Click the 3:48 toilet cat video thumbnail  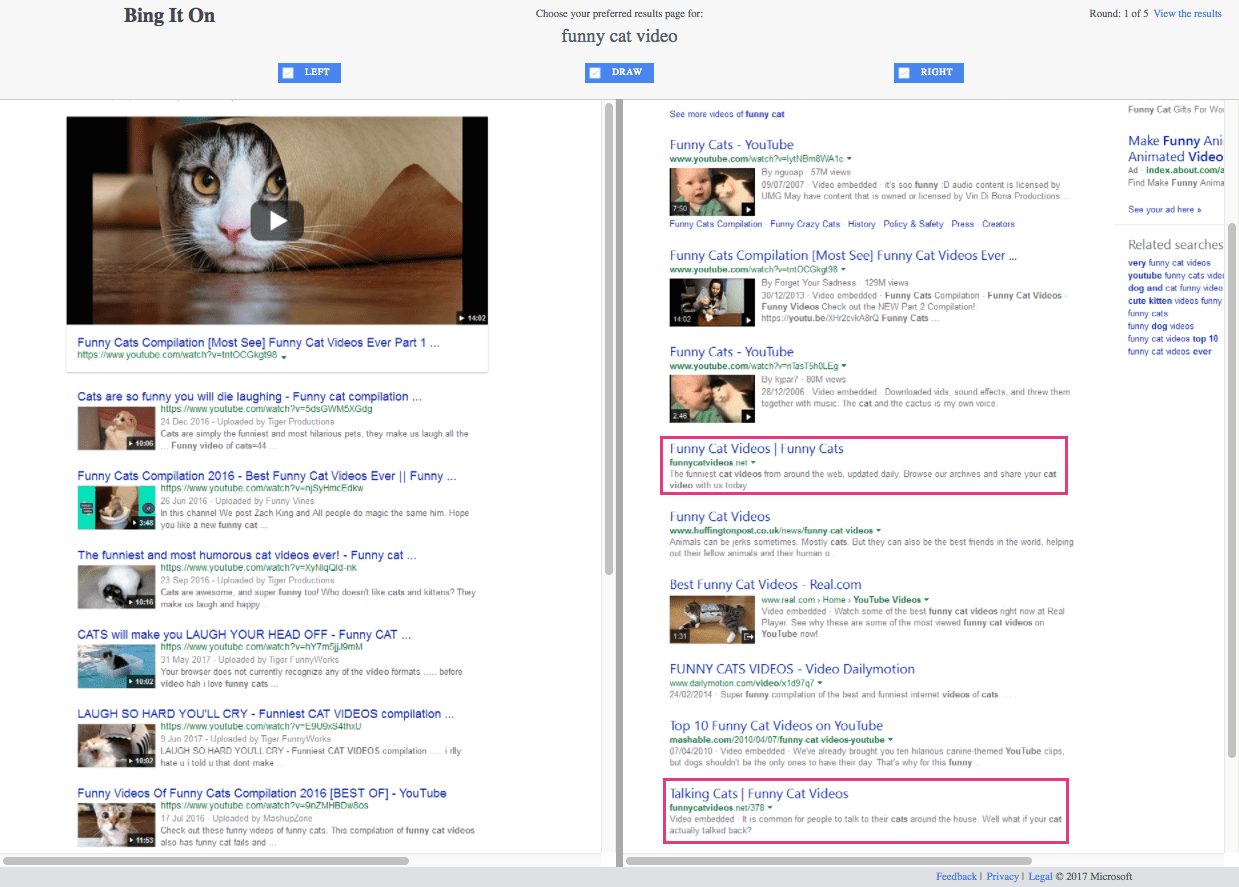click(116, 508)
